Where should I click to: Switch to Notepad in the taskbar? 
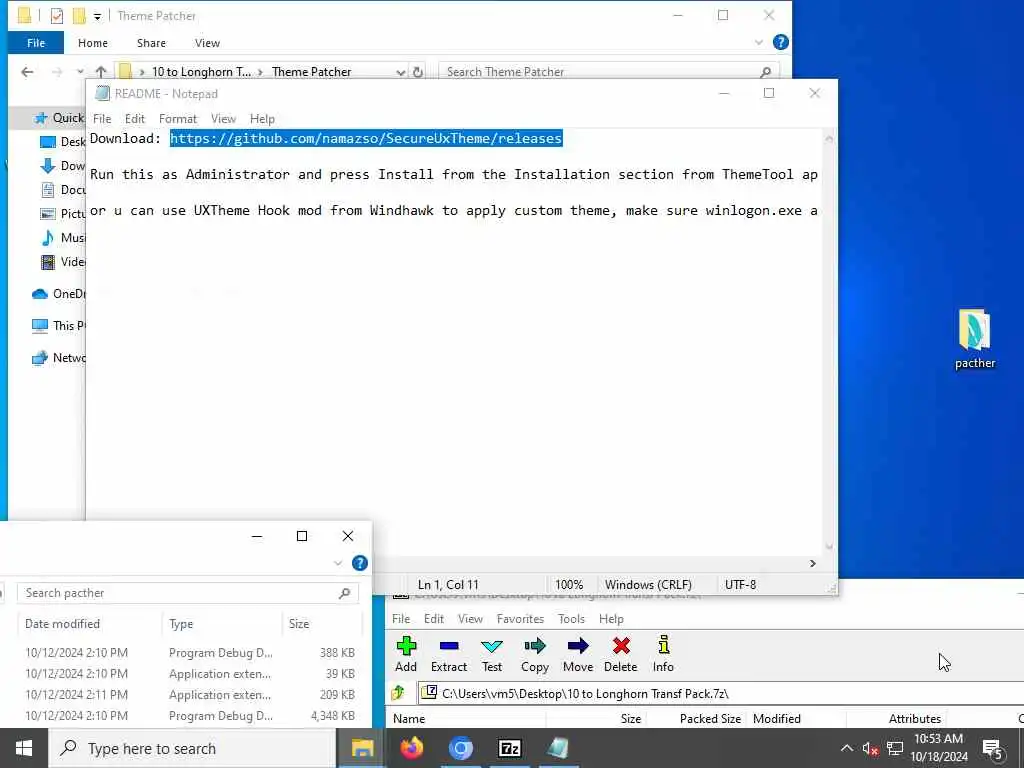point(558,748)
